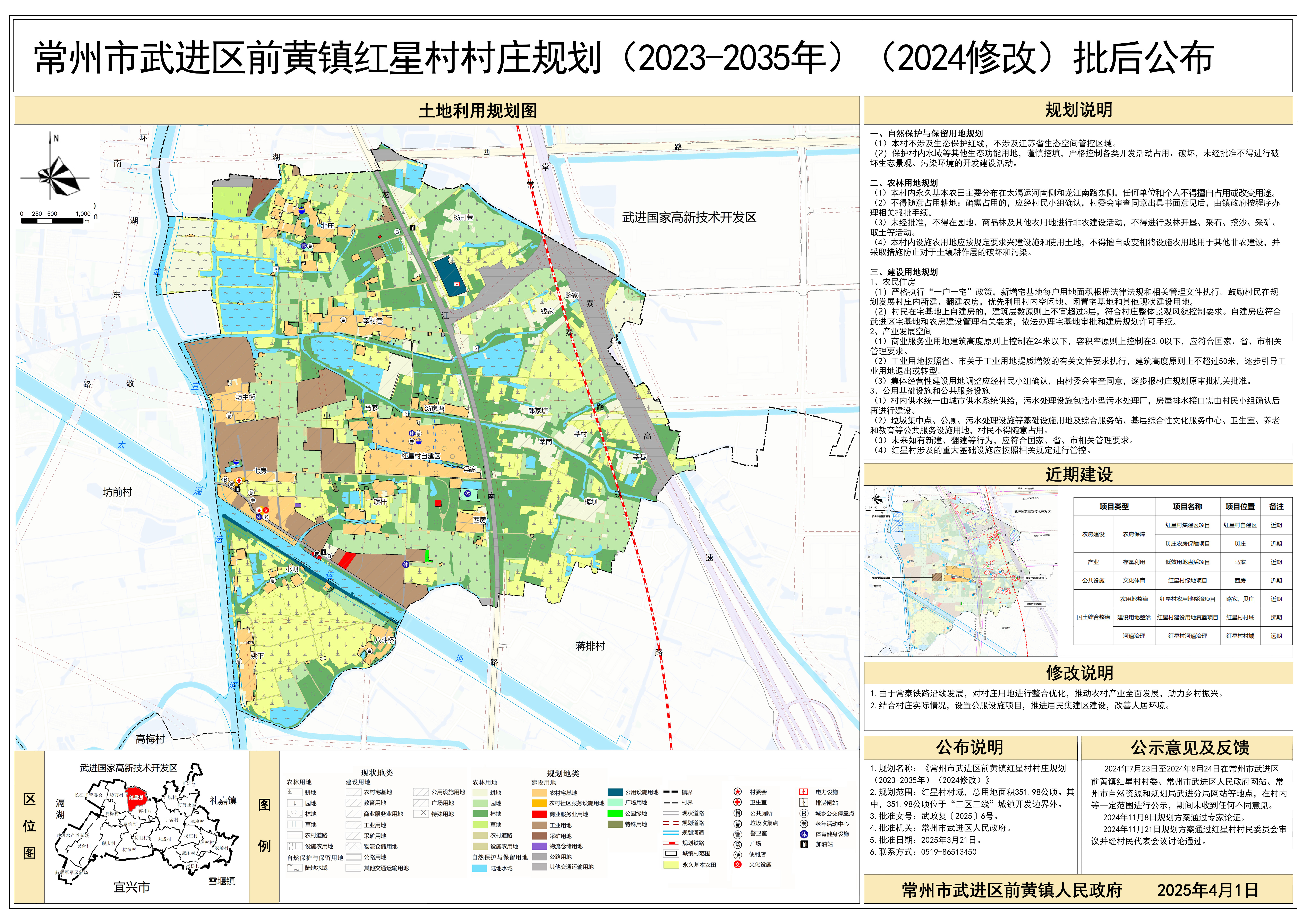Click table cell 红星村集建区项目

coord(1187,525)
